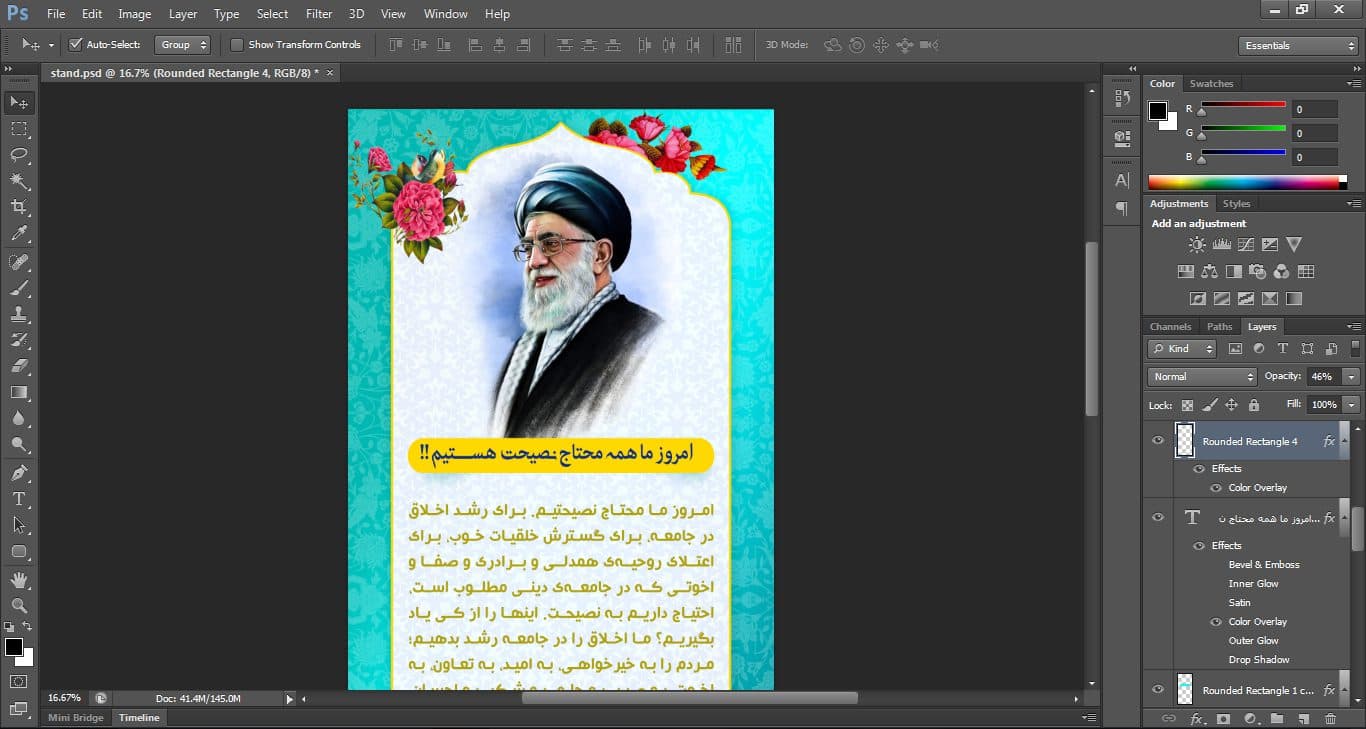Select the Rectangular Marquee tool

pyautogui.click(x=19, y=129)
